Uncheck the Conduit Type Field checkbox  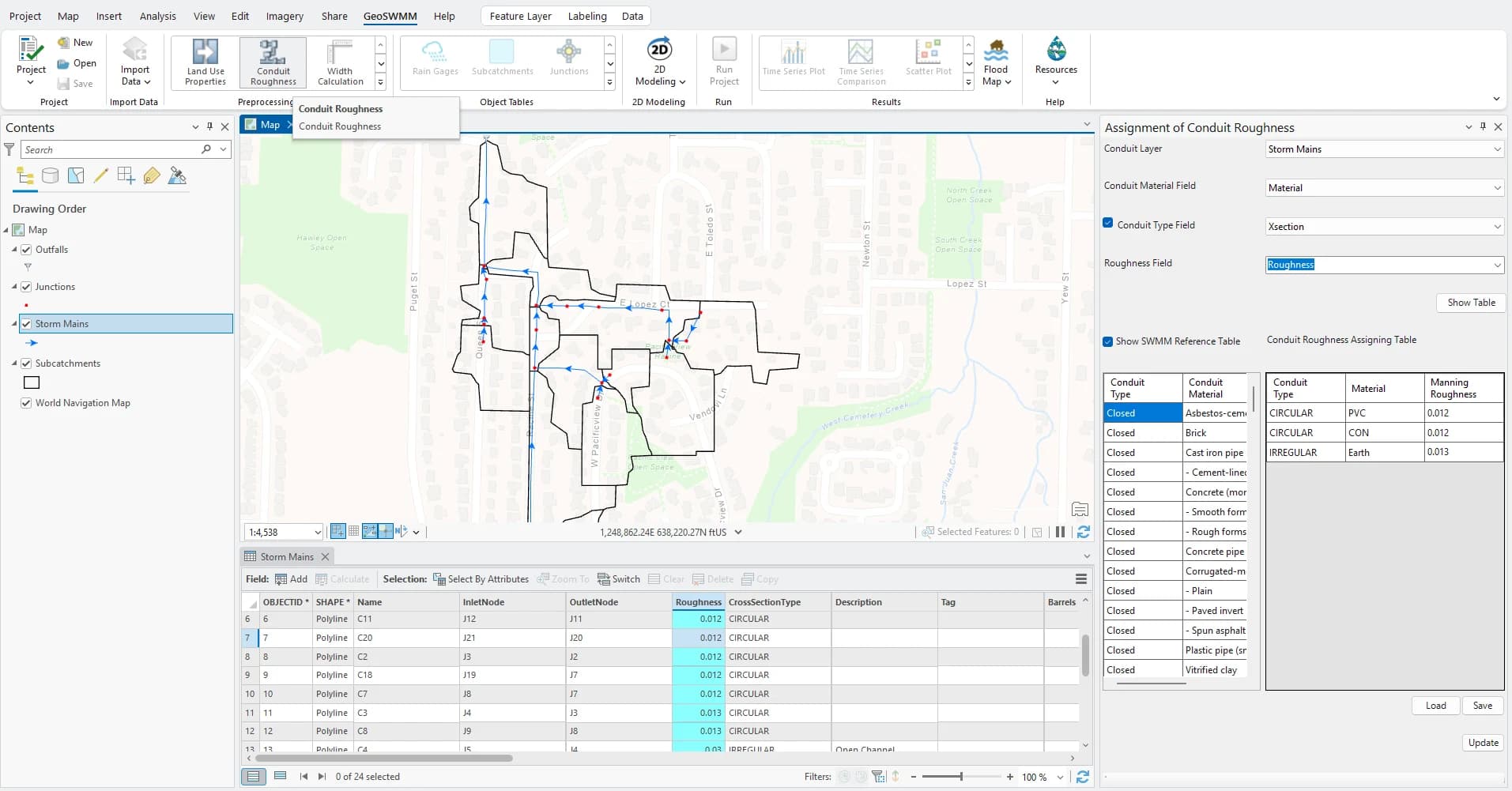coord(1108,224)
